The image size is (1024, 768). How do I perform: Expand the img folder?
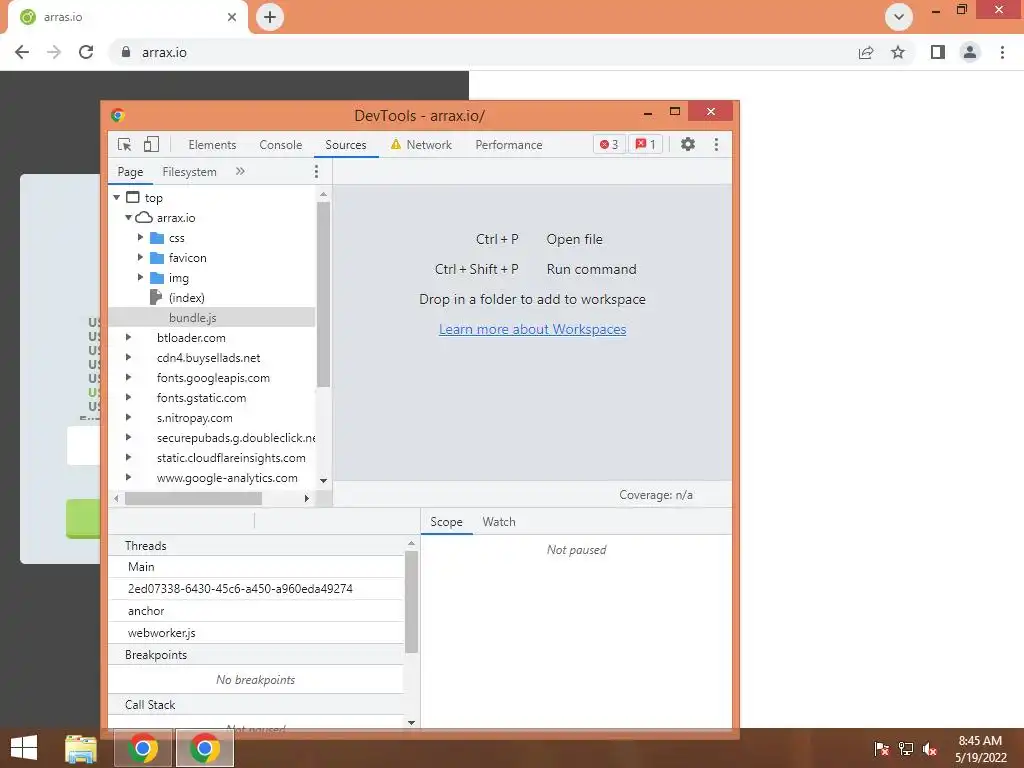coord(140,278)
